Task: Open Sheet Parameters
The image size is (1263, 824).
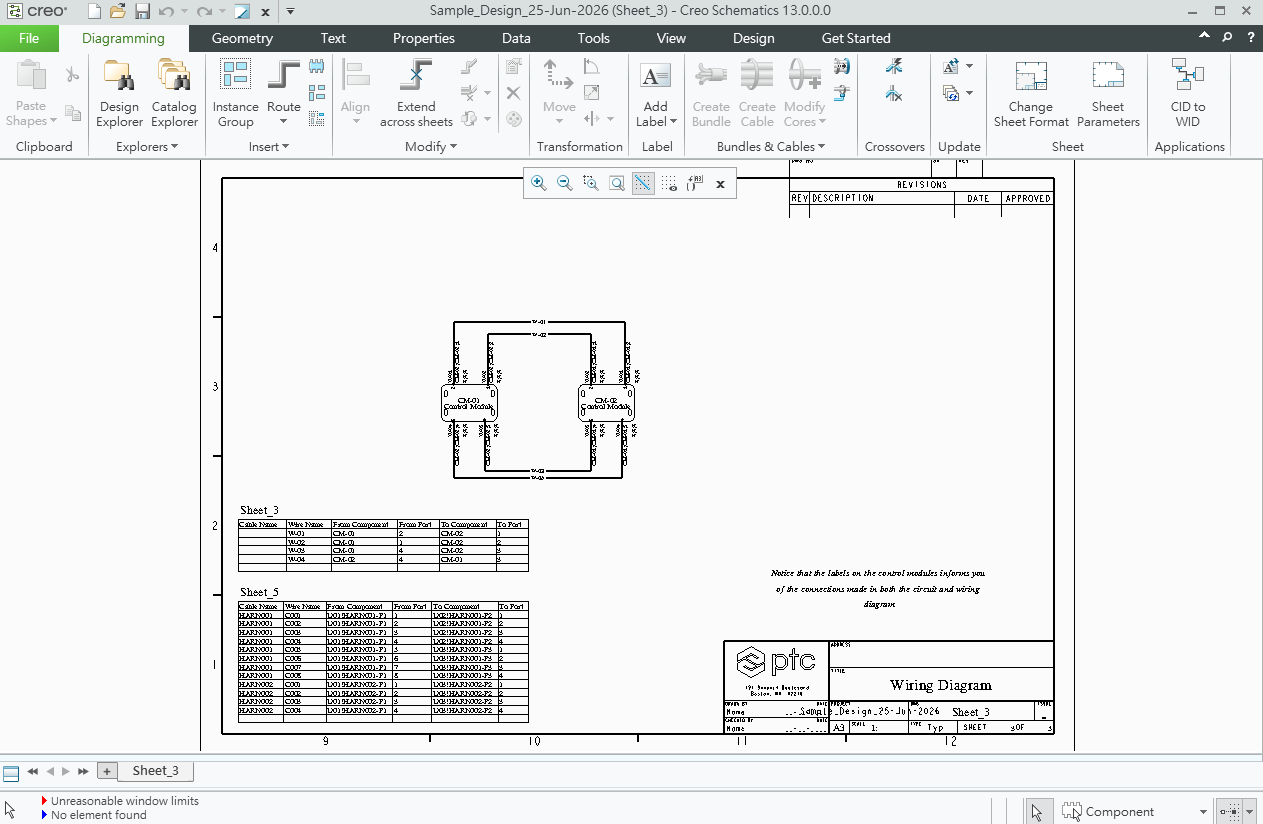Action: 1108,94
